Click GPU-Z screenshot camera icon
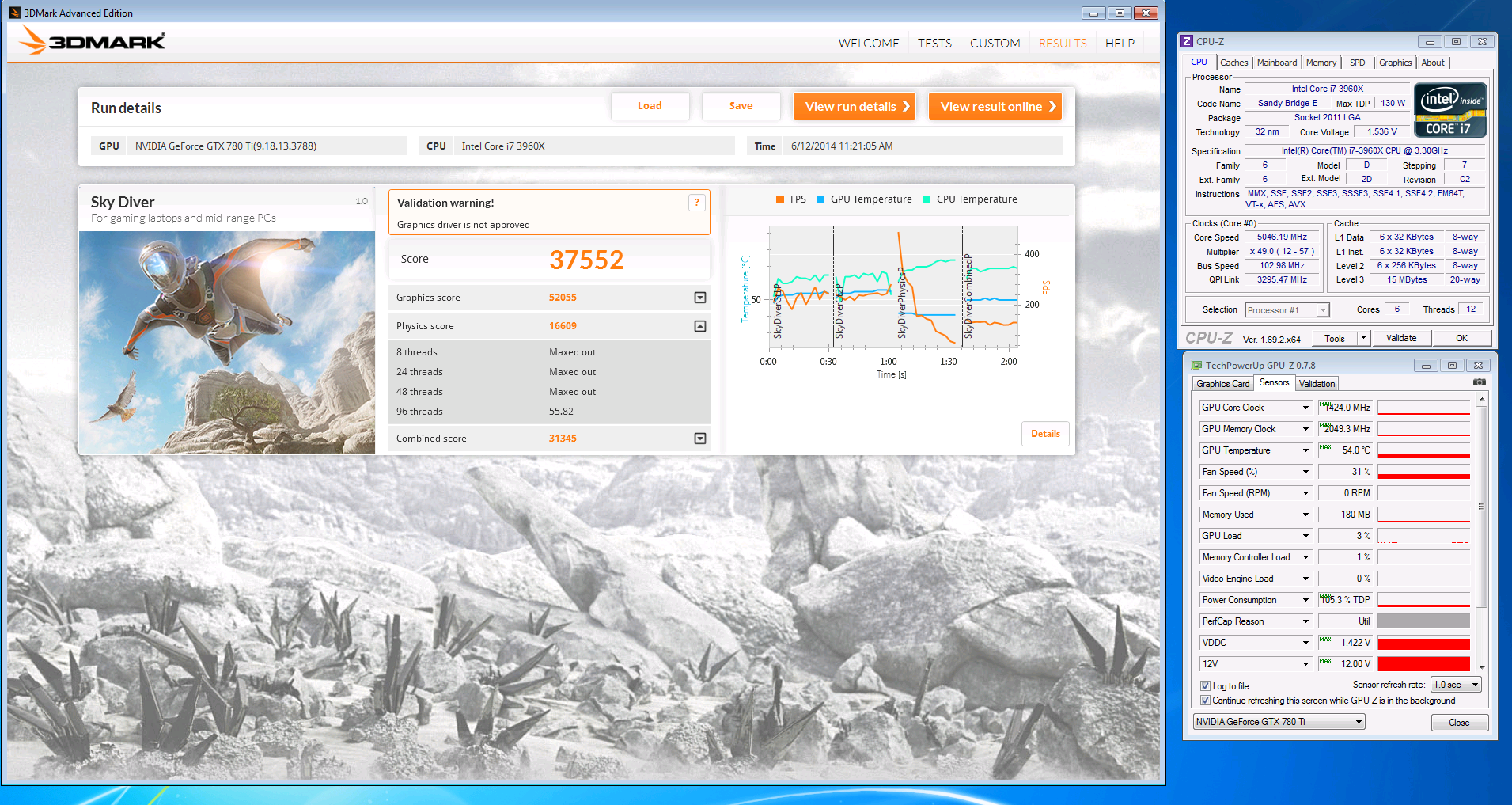The width and height of the screenshot is (1512, 805). click(x=1479, y=382)
